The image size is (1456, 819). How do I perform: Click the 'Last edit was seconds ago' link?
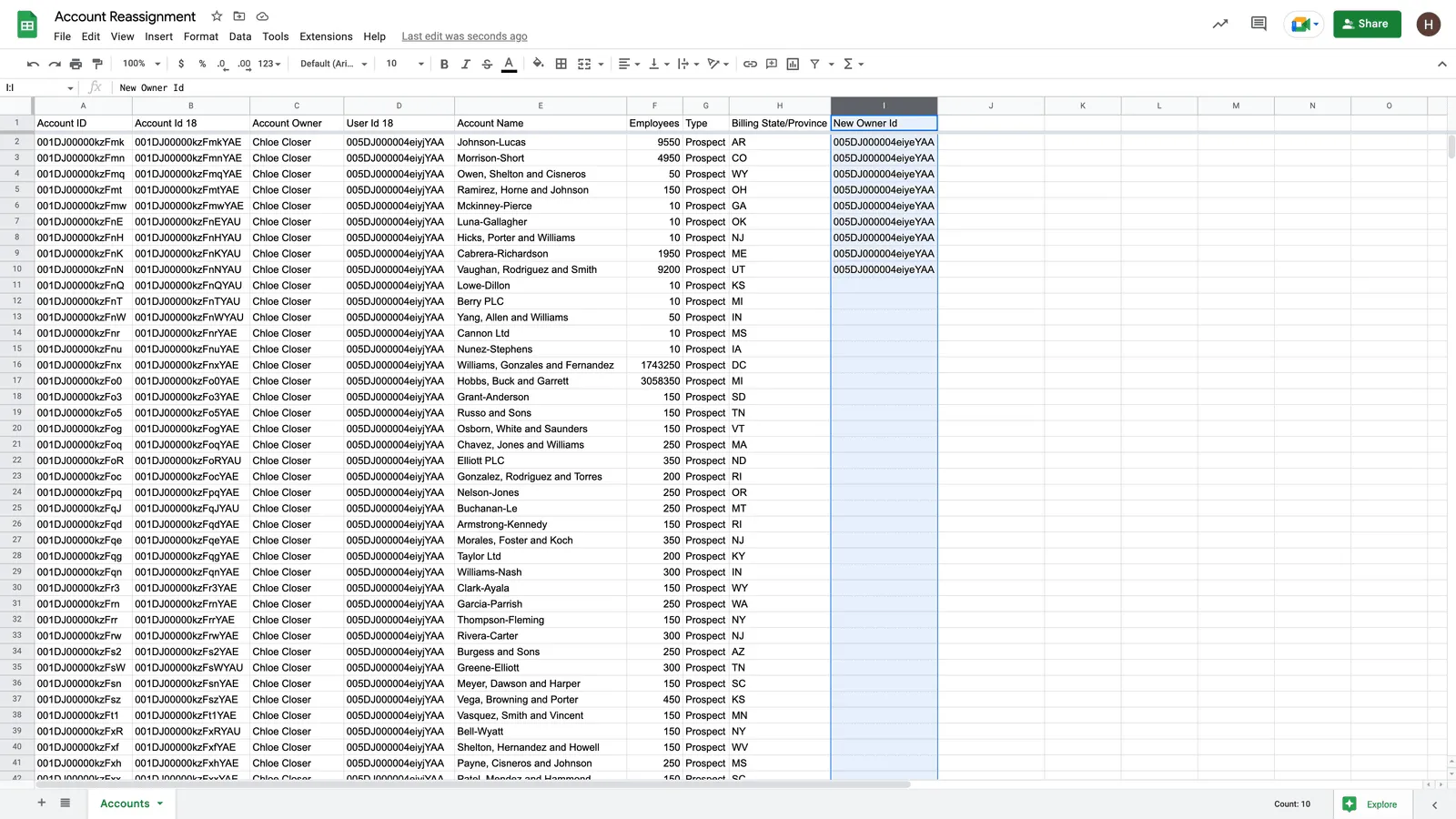464,36
